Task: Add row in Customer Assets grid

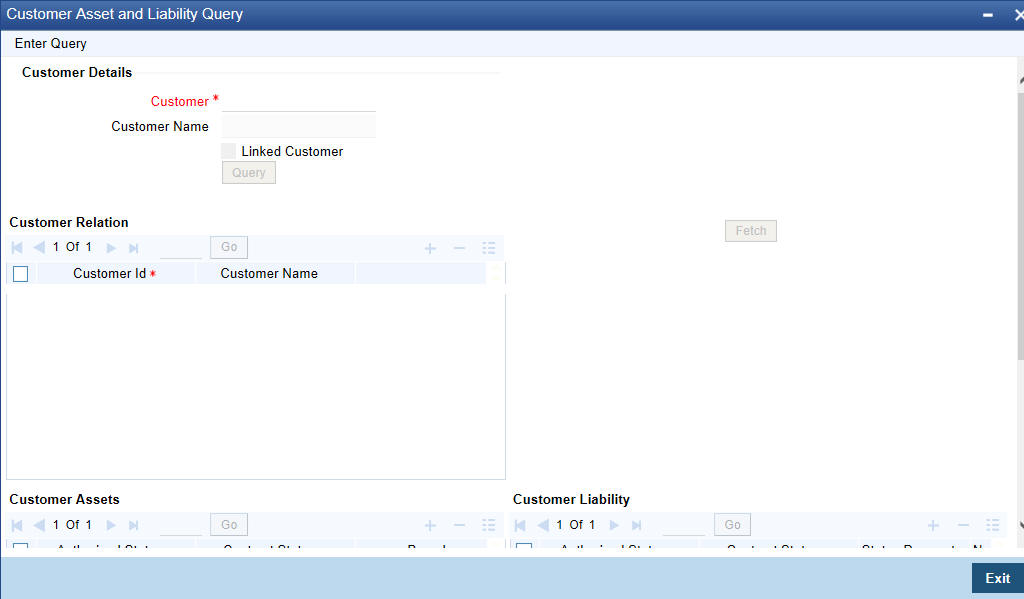Action: tap(430, 525)
